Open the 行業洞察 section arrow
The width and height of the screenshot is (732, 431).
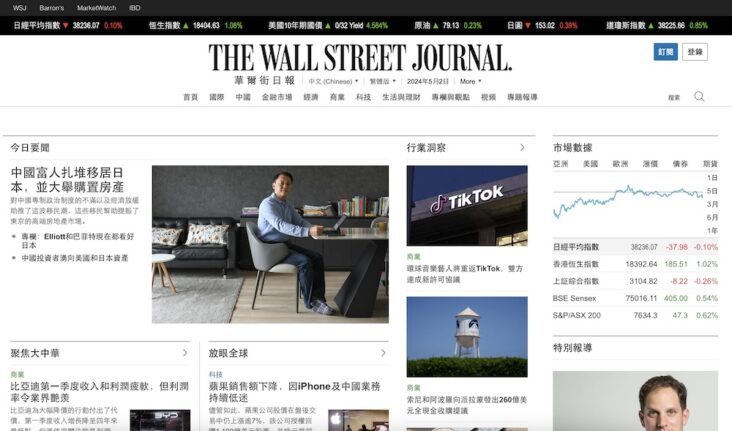tap(522, 148)
